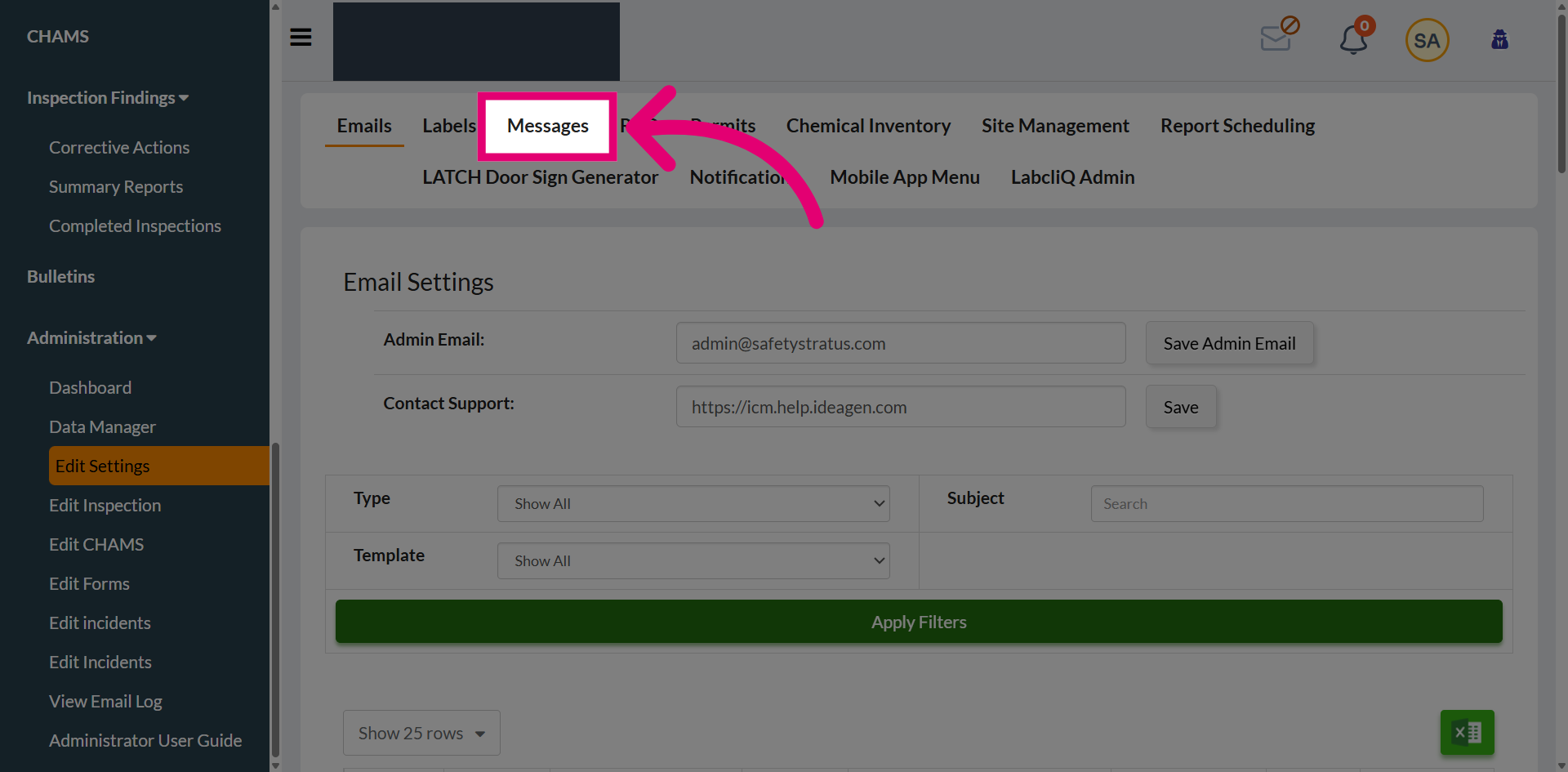The height and width of the screenshot is (772, 1568).
Task: Switch to the Labels tab
Action: [x=448, y=126]
